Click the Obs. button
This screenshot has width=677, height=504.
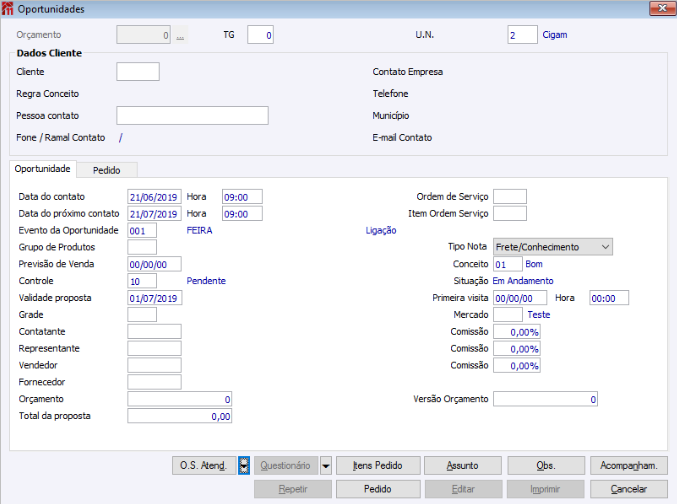[x=546, y=466]
